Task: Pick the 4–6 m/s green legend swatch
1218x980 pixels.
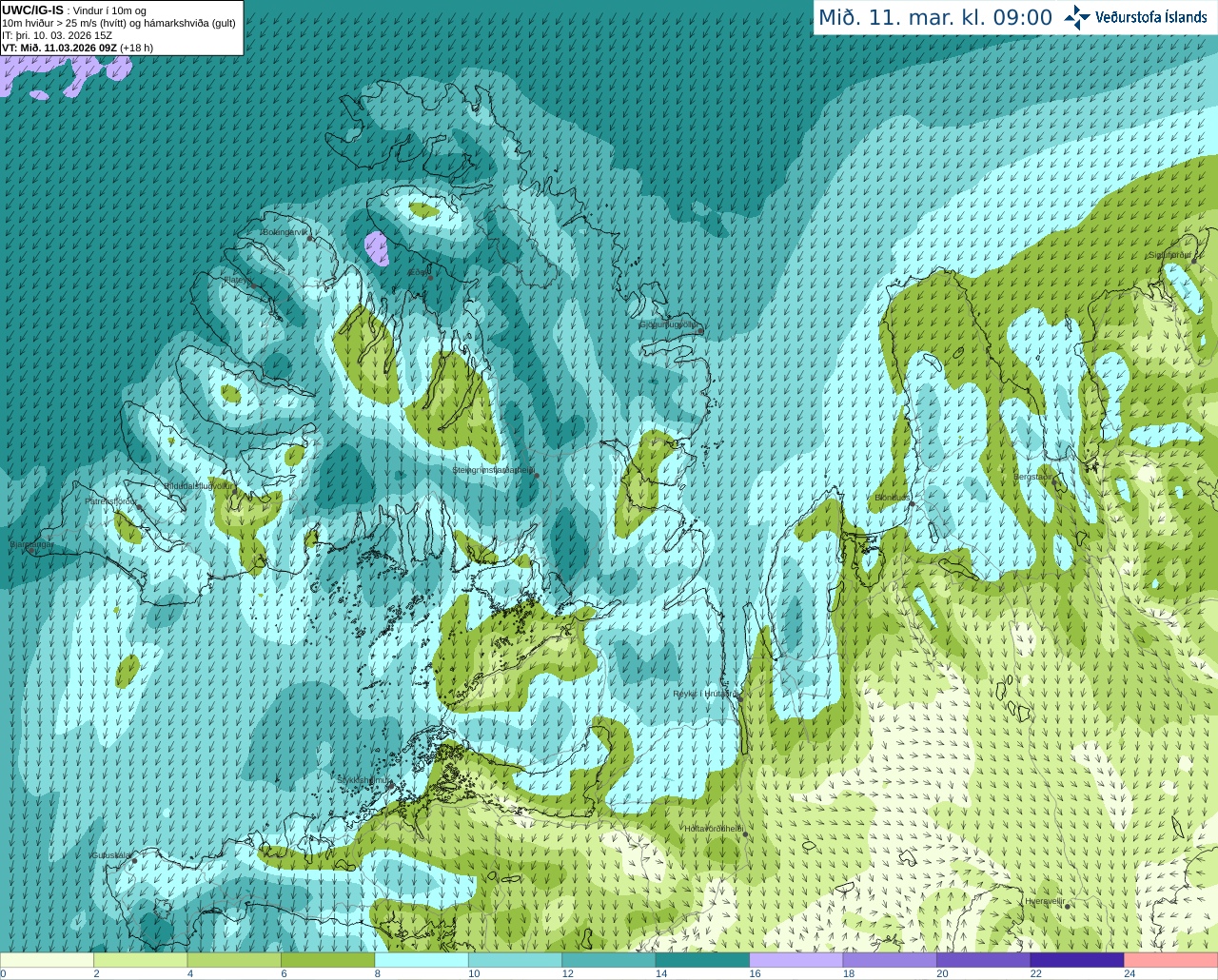Action: tap(234, 959)
